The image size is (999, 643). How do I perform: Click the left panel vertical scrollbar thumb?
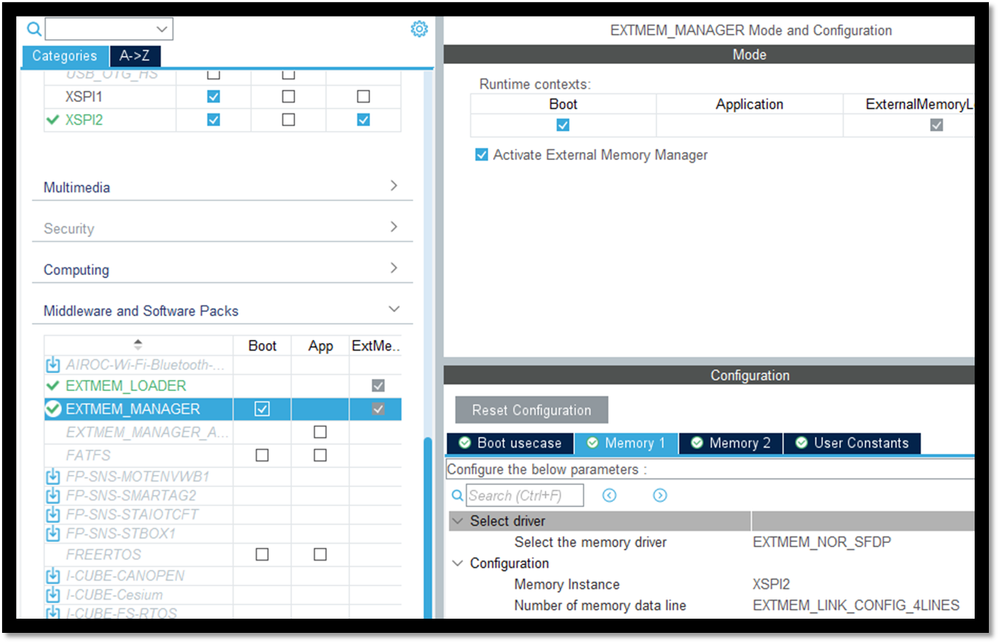(x=428, y=527)
